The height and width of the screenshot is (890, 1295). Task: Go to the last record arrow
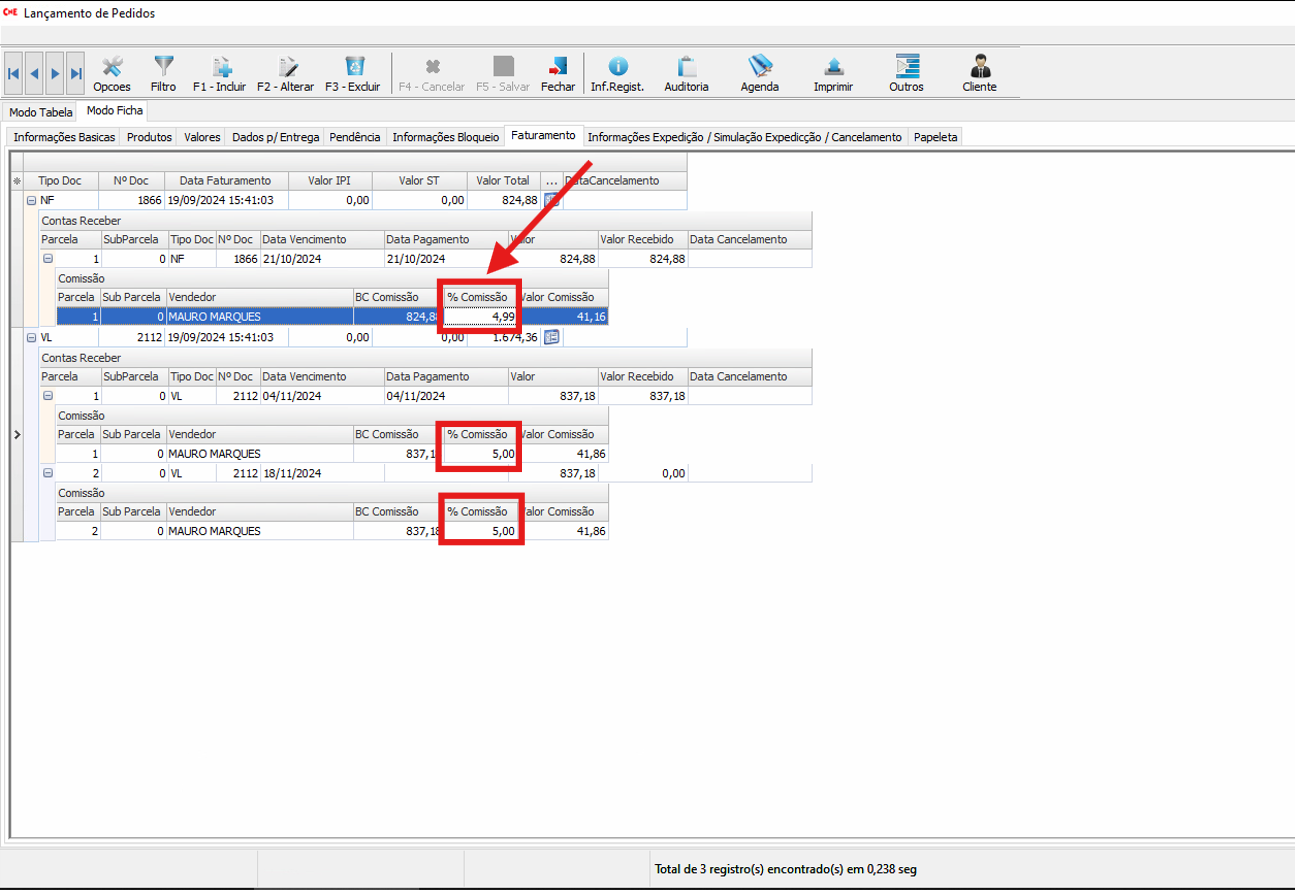tap(76, 73)
